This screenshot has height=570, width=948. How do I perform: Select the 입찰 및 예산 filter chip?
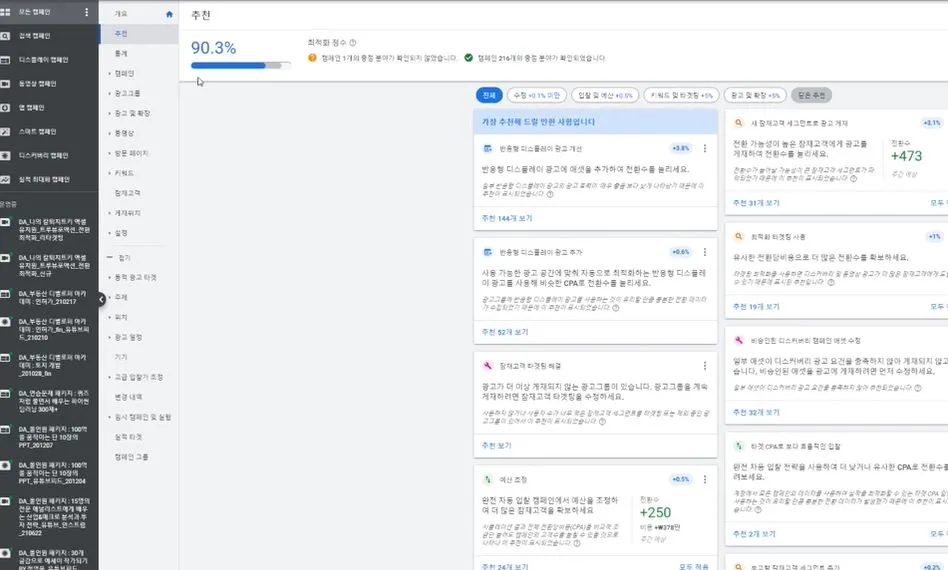click(605, 95)
